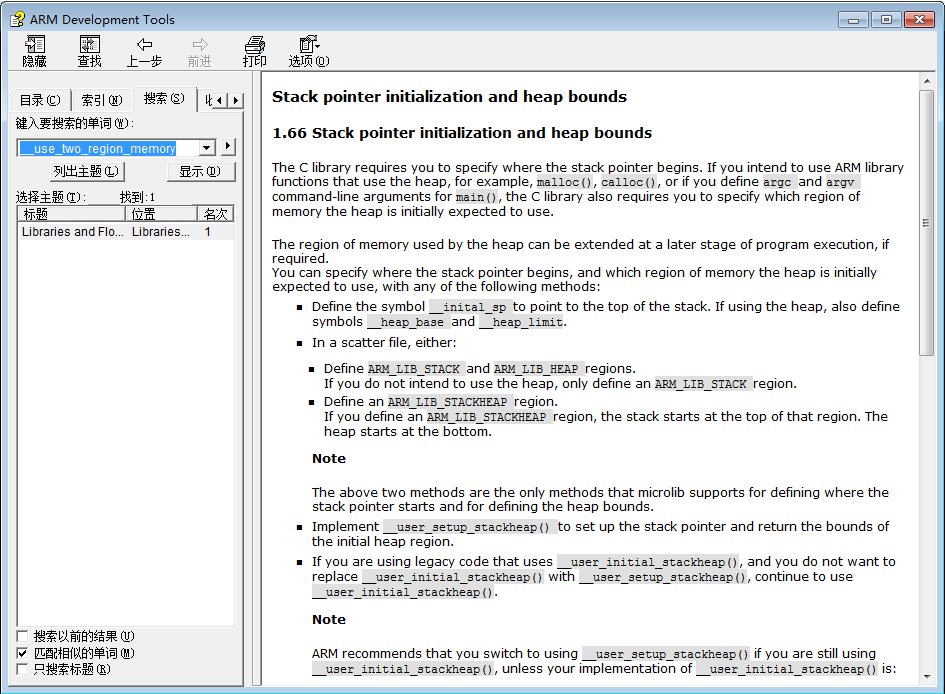Viewport: 945px width, 694px height.
Task: Open the Options (选项) toolbar icon
Action: pyautogui.click(x=309, y=51)
